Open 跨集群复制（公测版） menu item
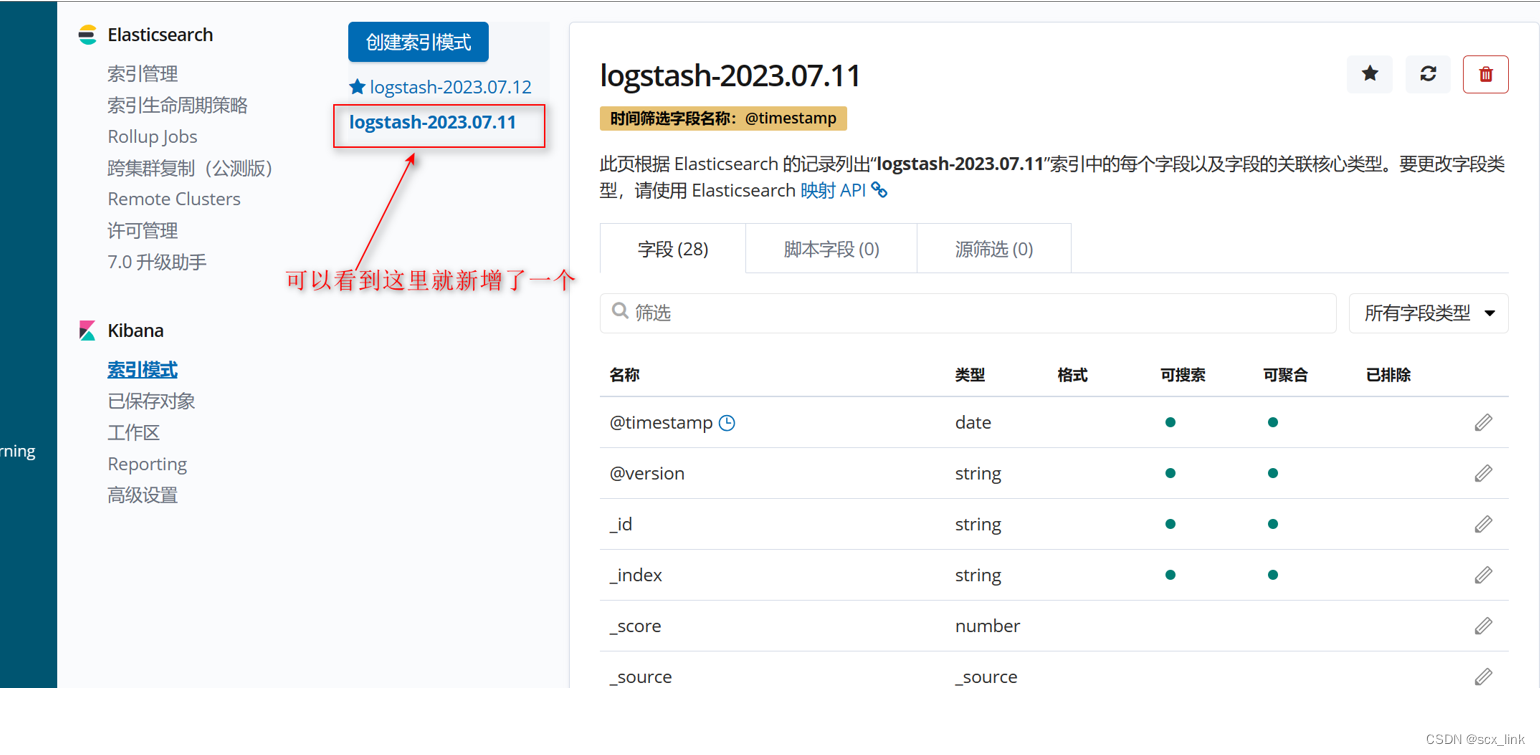 point(191,168)
